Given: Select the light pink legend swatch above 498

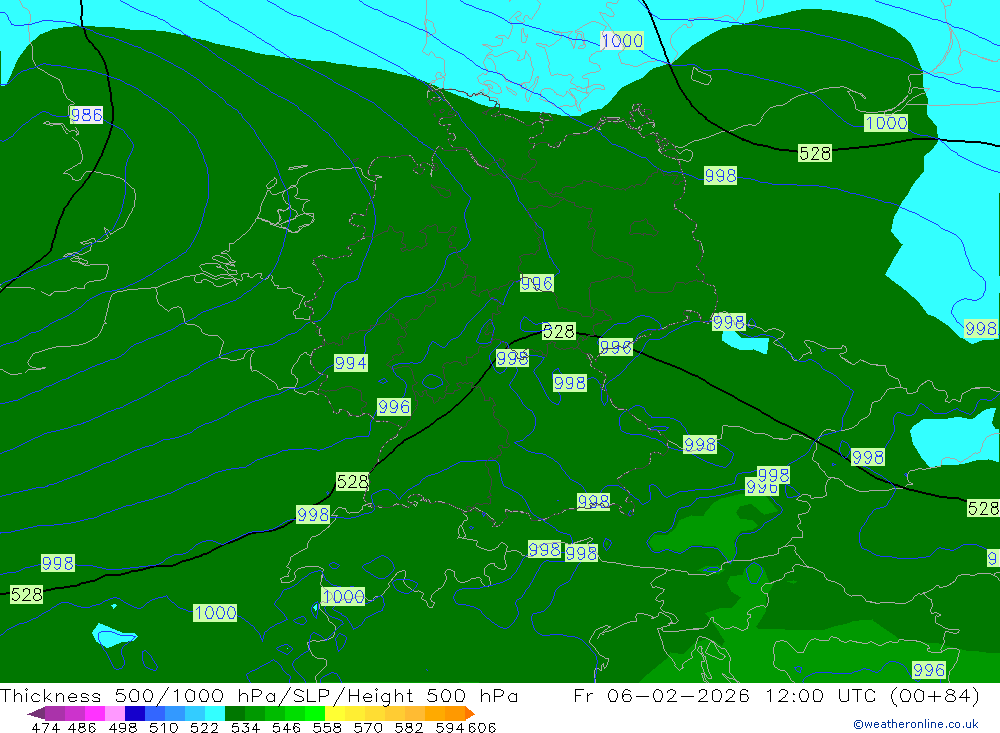Looking at the screenshot, I should pyautogui.click(x=113, y=713).
